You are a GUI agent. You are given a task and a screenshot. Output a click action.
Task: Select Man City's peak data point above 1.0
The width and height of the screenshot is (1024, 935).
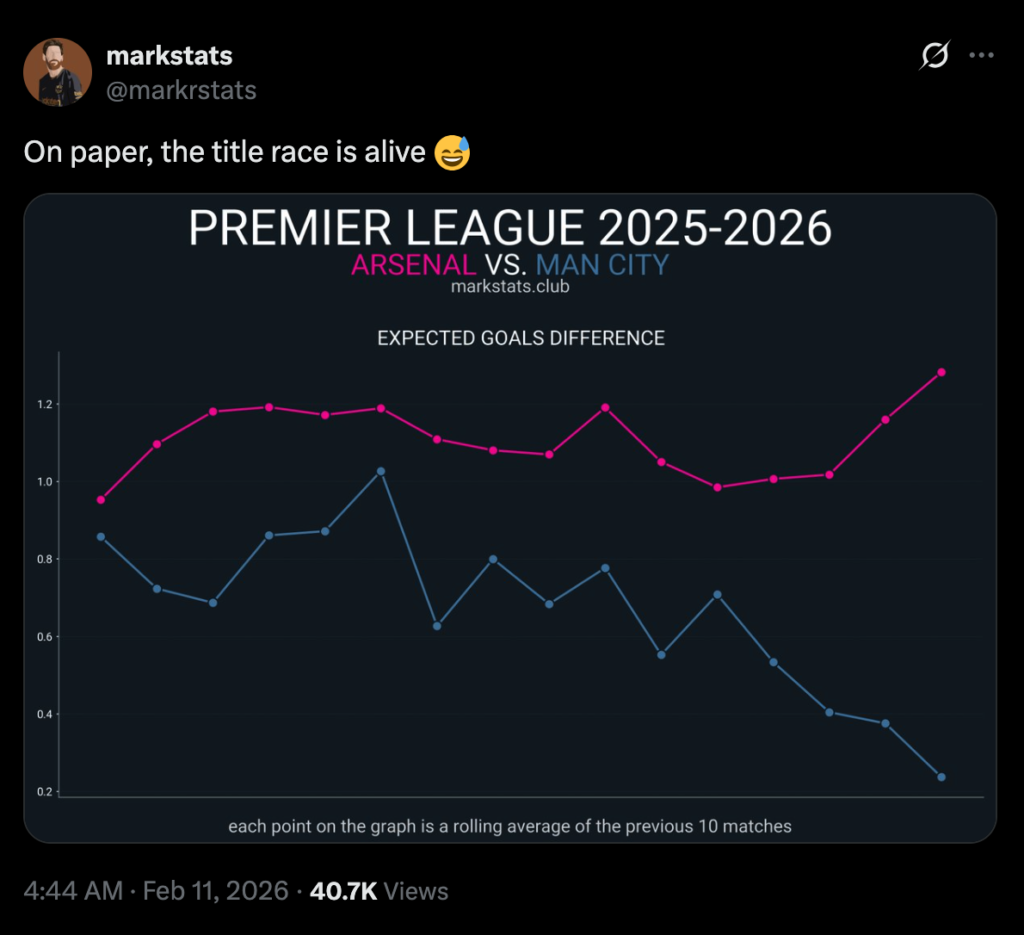click(381, 471)
